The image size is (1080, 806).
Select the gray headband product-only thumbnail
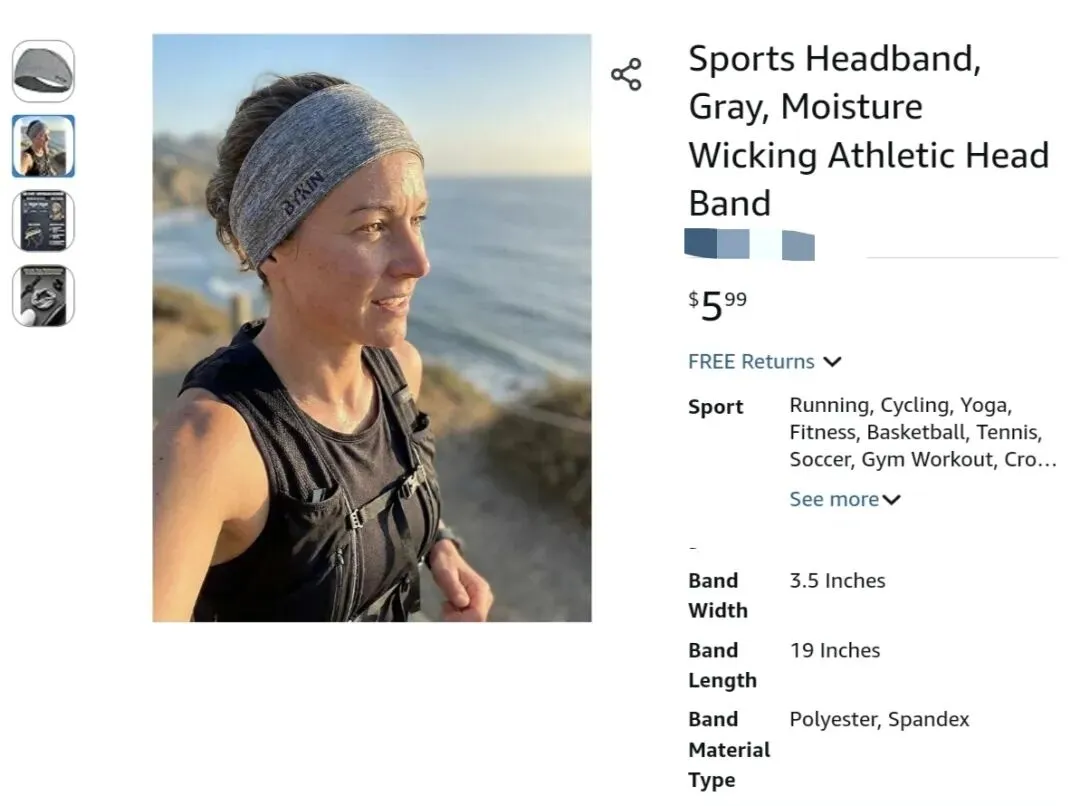point(43,71)
